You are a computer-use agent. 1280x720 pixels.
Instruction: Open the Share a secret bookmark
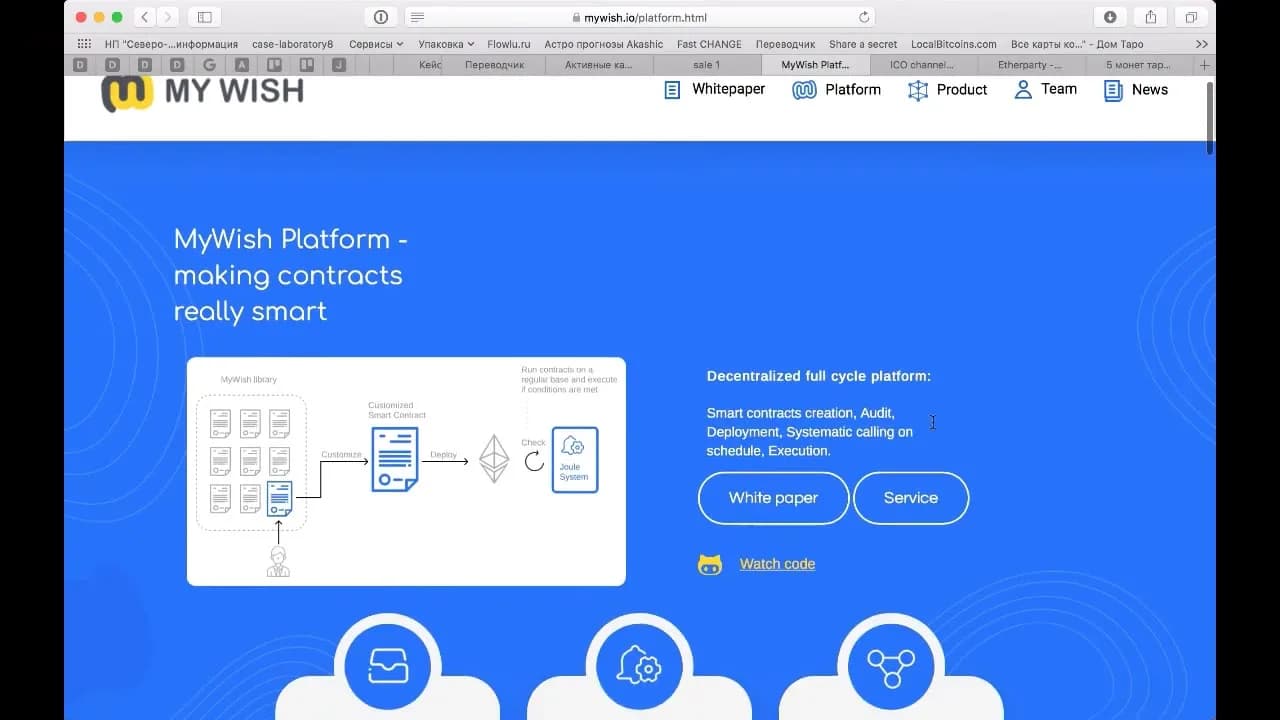point(863,44)
